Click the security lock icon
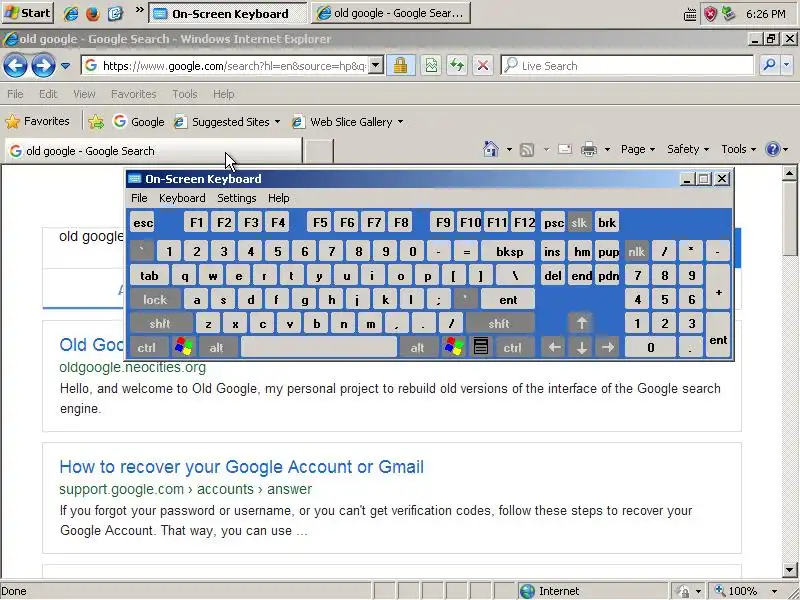 [401, 65]
